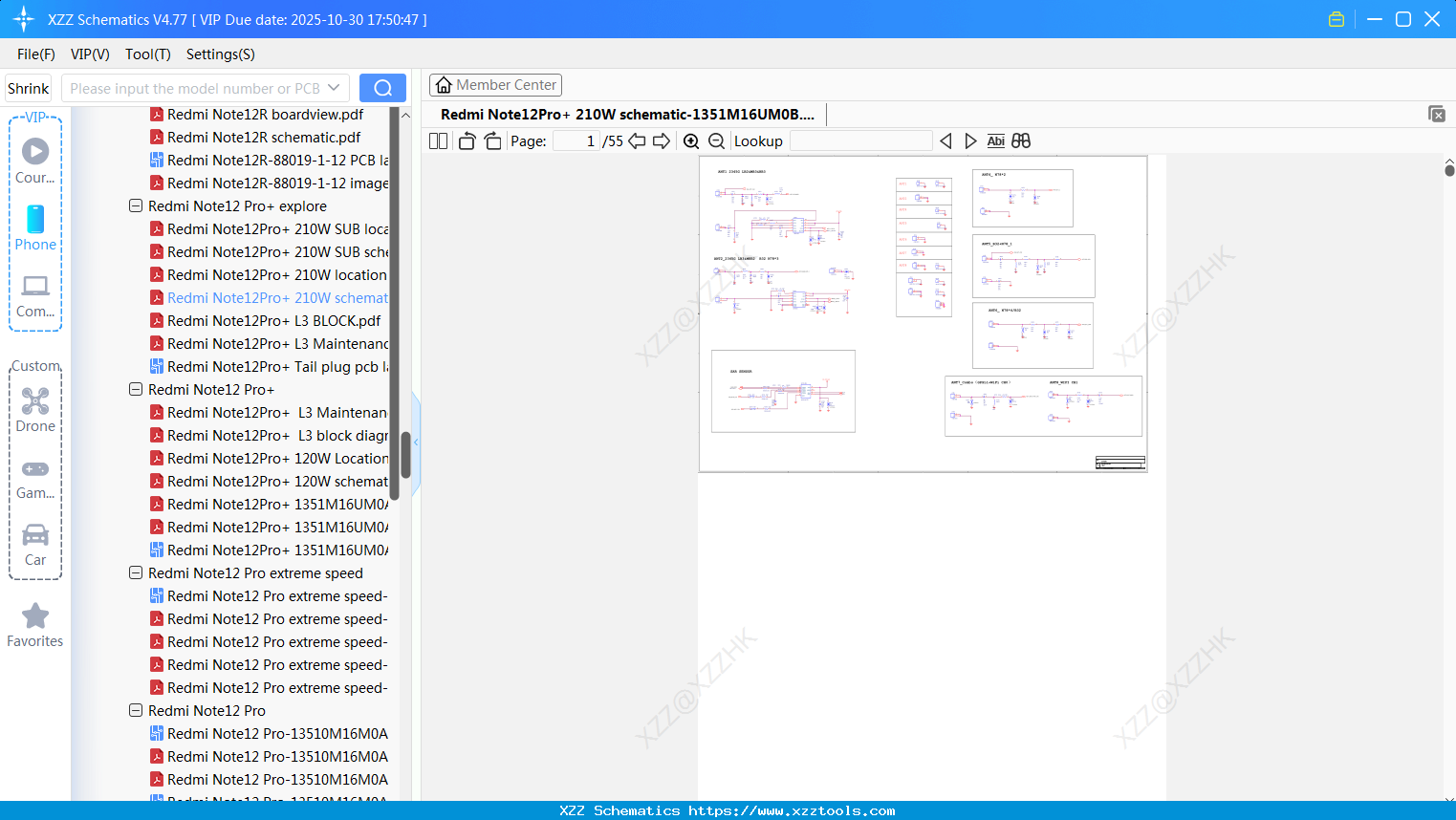Toggle the Abi text match option

[x=996, y=141]
